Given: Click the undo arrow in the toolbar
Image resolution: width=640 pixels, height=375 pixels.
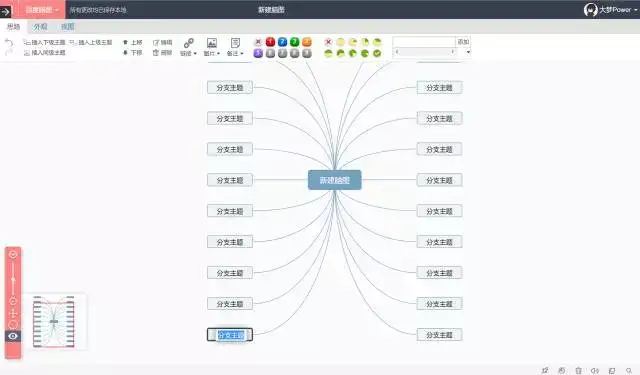Looking at the screenshot, I should 9,42.
